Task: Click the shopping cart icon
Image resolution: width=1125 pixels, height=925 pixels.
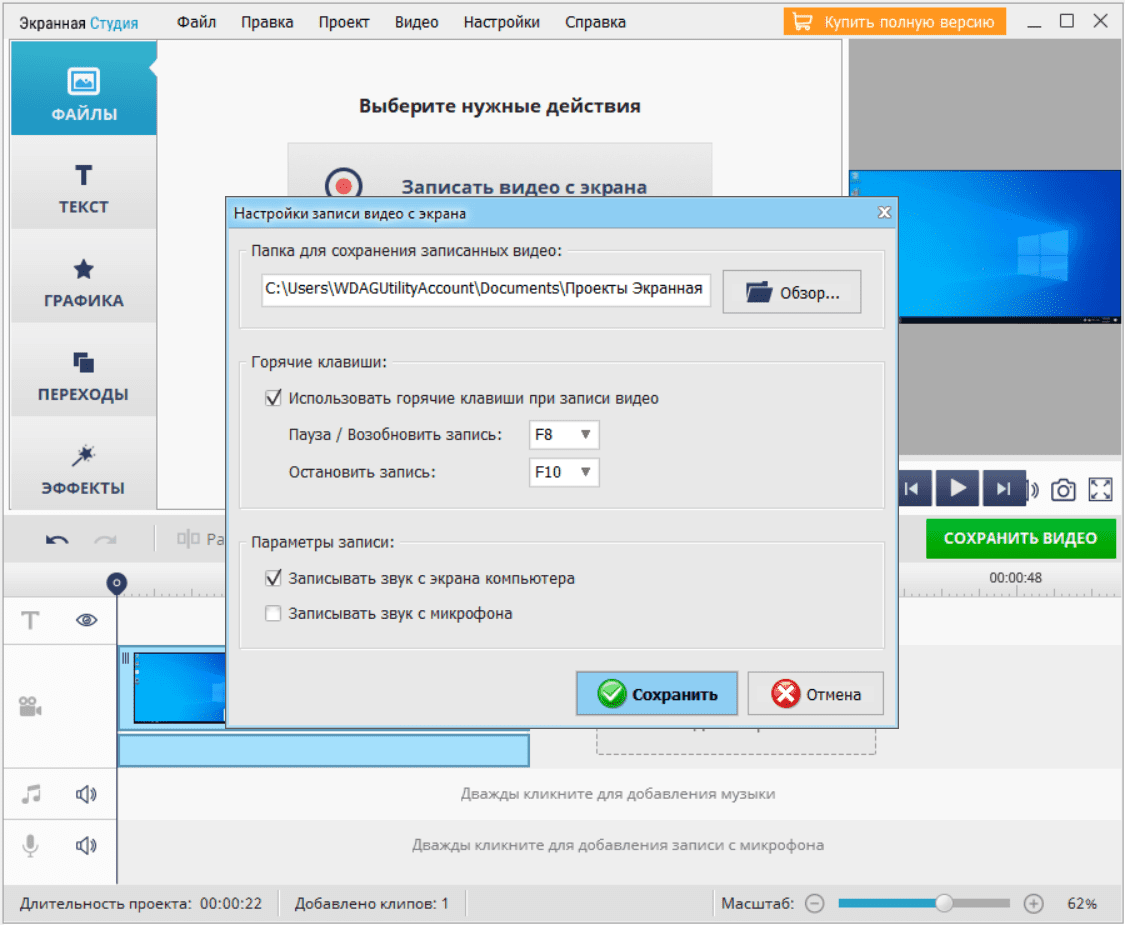Action: pyautogui.click(x=802, y=22)
